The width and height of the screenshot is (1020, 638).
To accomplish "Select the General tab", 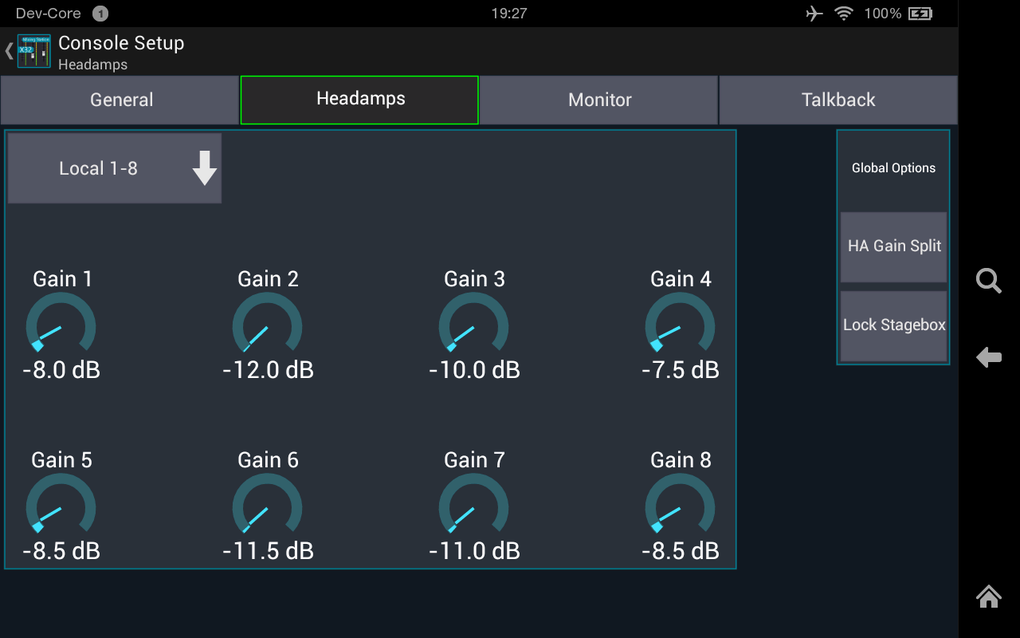I will (x=121, y=99).
